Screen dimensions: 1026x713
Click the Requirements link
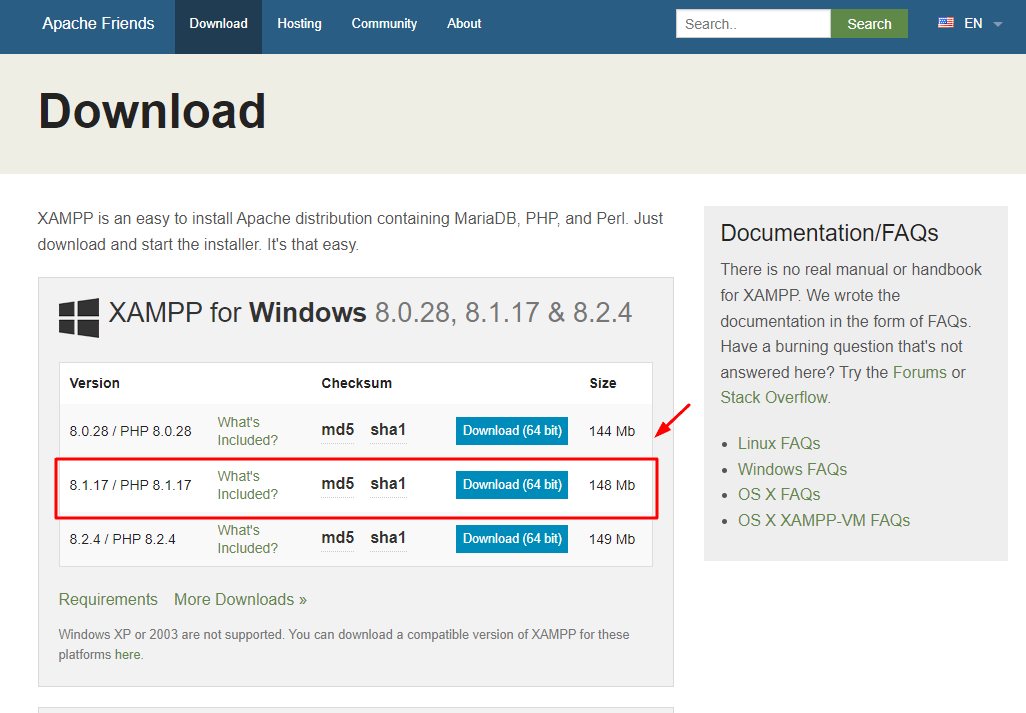[108, 599]
